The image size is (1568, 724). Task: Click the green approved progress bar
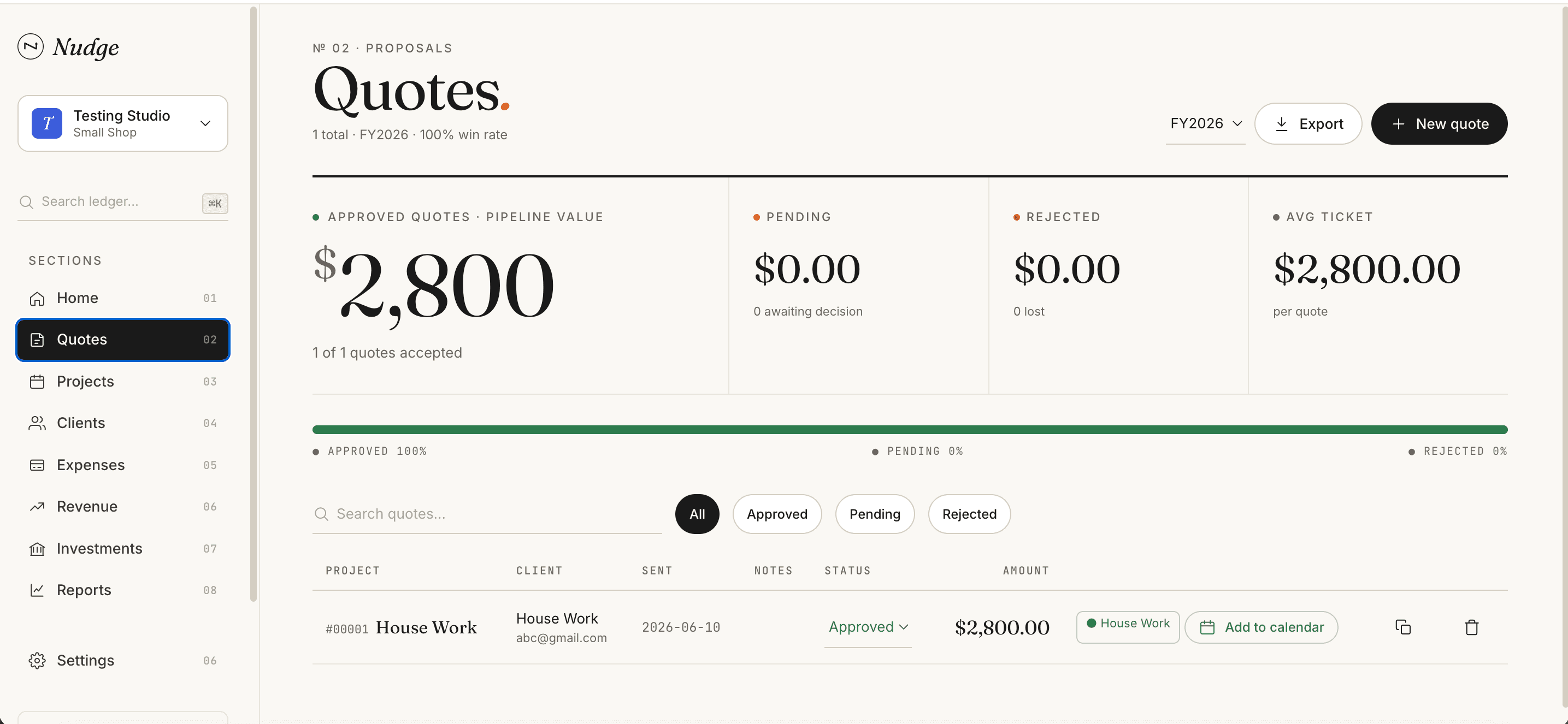[x=910, y=430]
